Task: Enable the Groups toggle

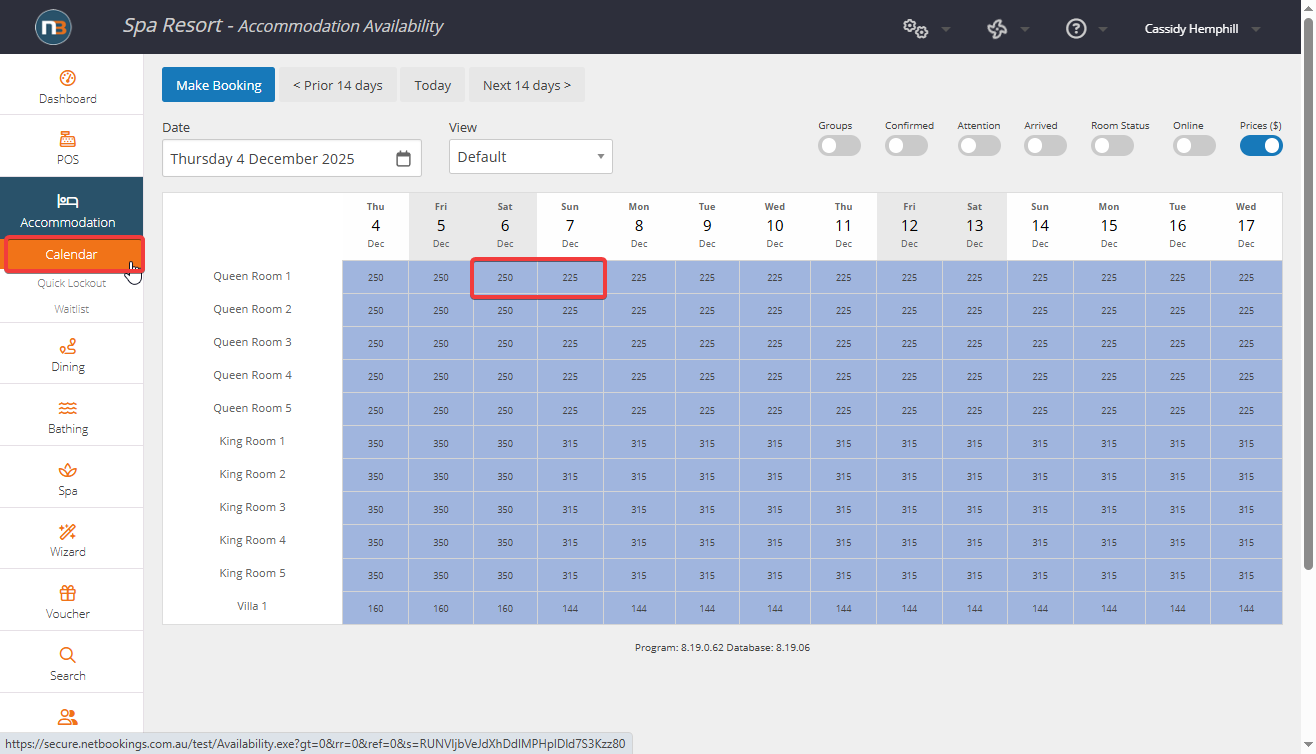Action: (x=839, y=146)
